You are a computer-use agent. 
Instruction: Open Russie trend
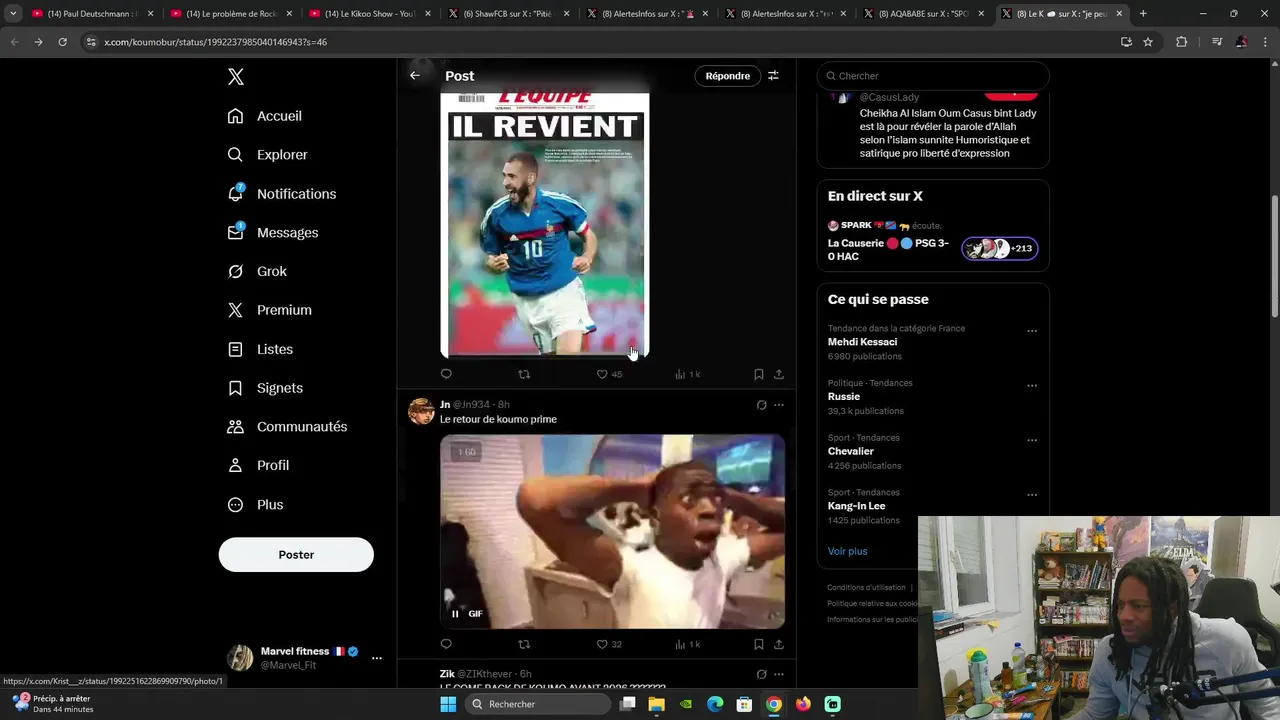click(x=844, y=397)
